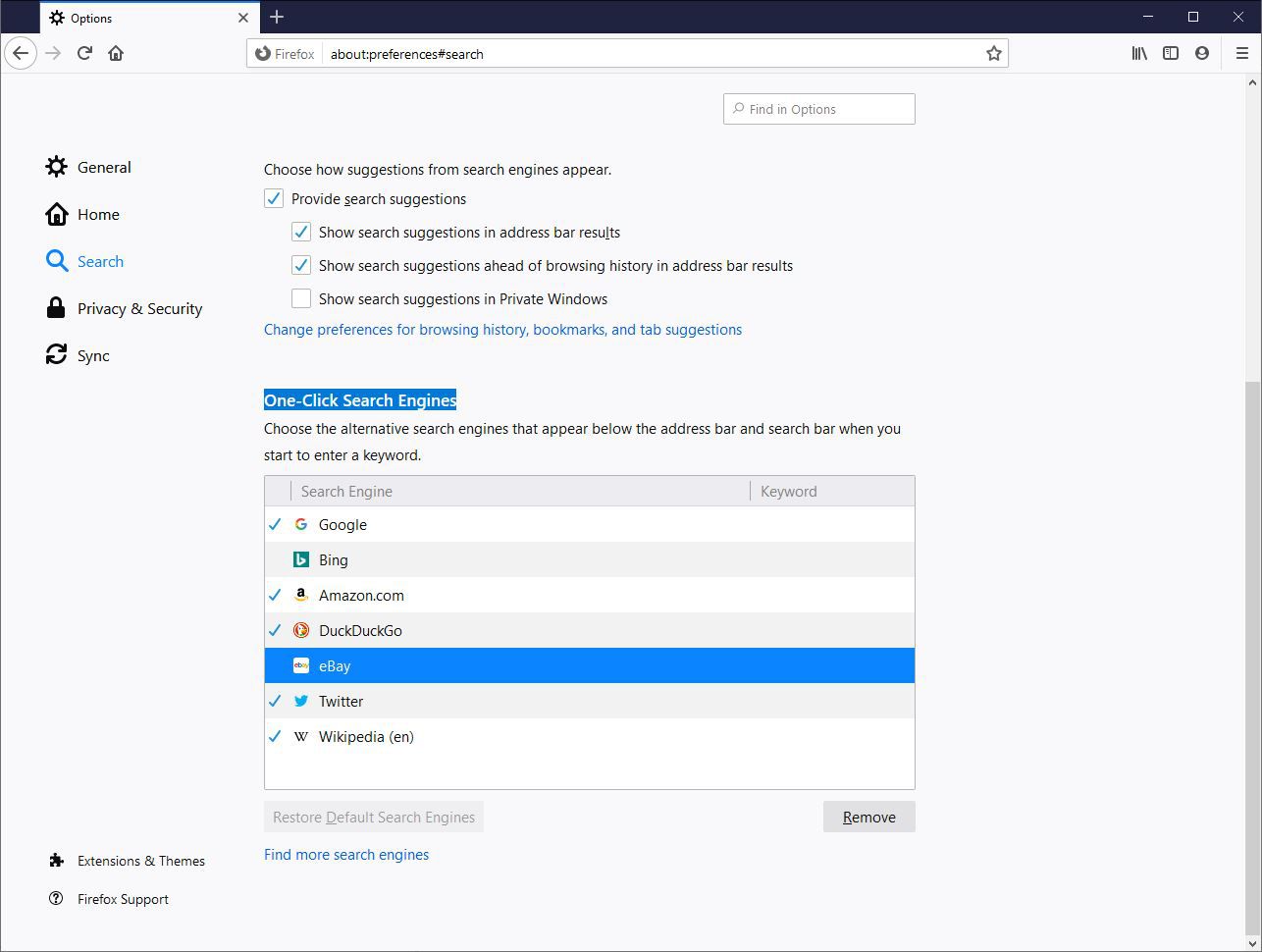Viewport: 1262px width, 952px height.
Task: Enable Bing one-click engine
Action: pyautogui.click(x=276, y=559)
